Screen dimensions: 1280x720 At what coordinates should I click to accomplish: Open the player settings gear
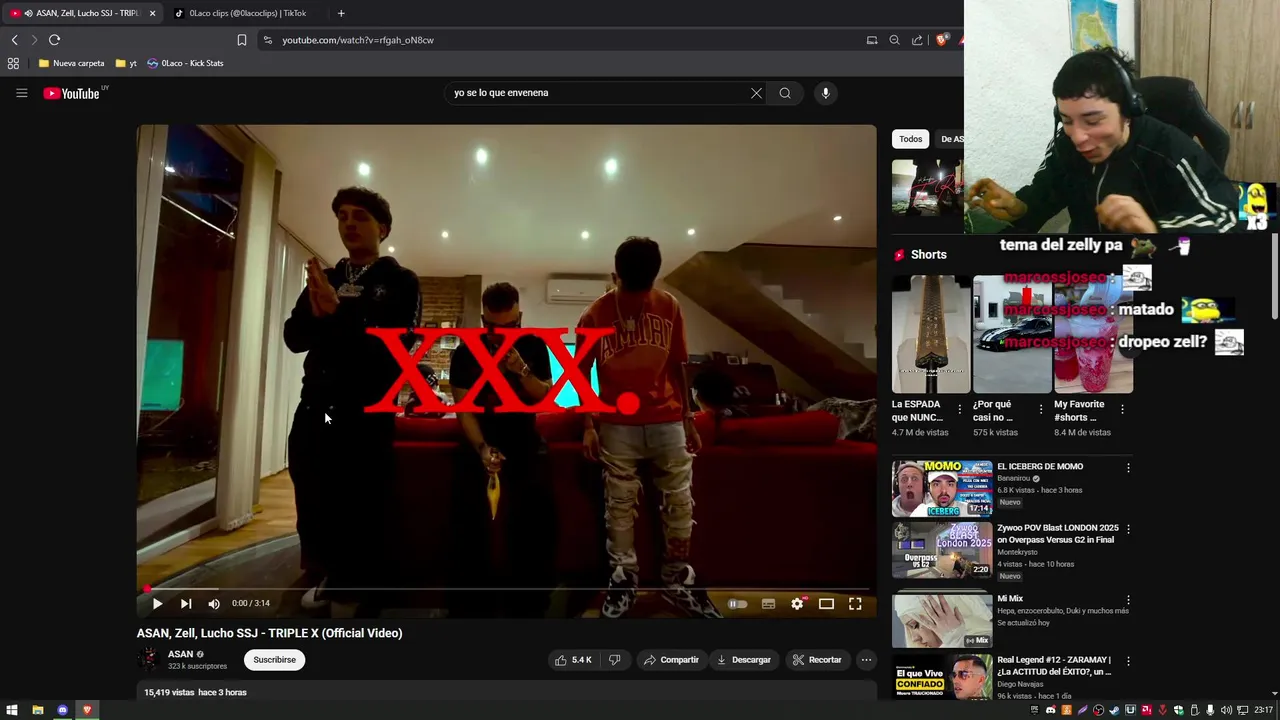[x=797, y=604]
